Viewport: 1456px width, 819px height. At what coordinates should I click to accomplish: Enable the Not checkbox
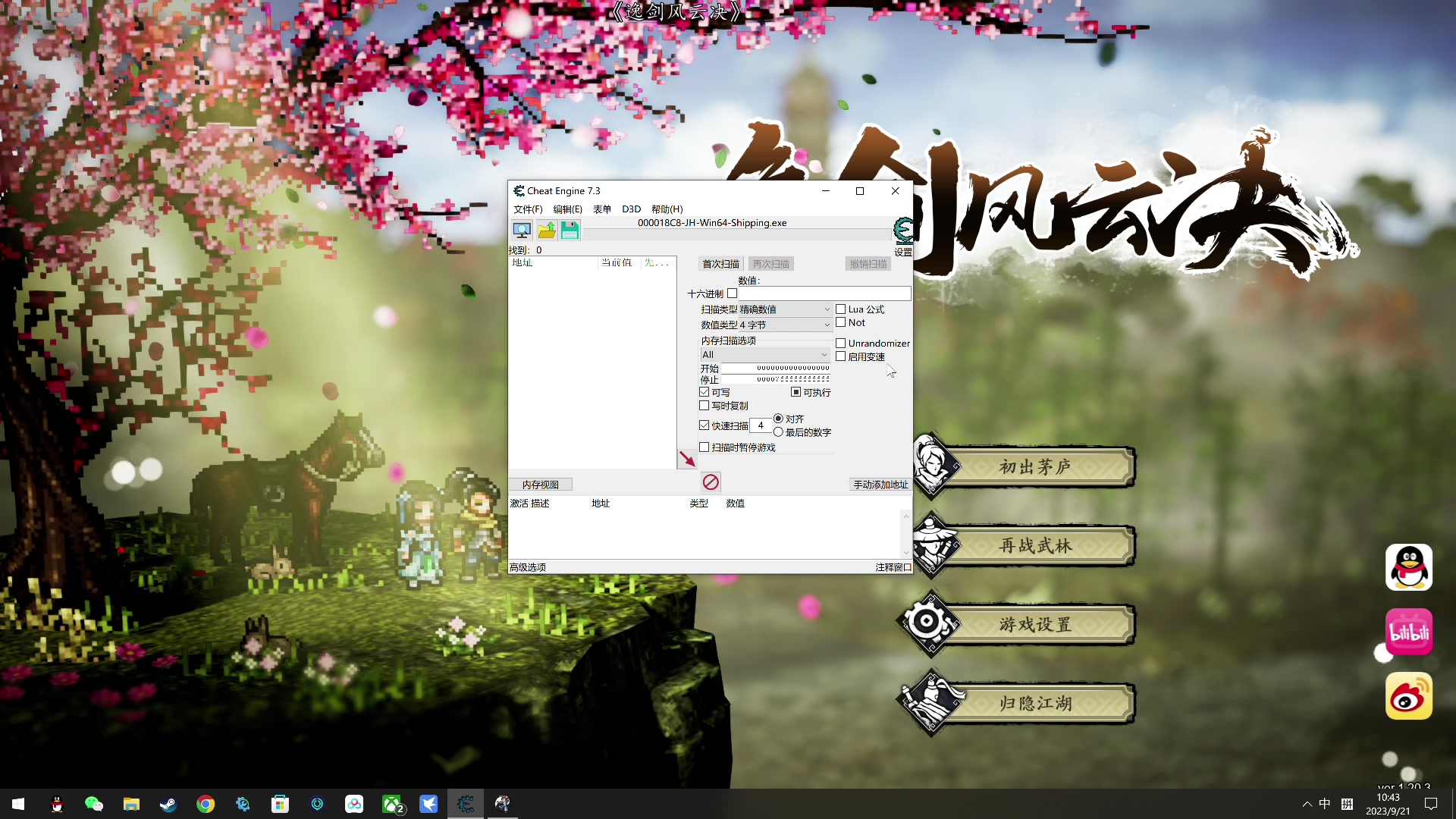point(840,322)
